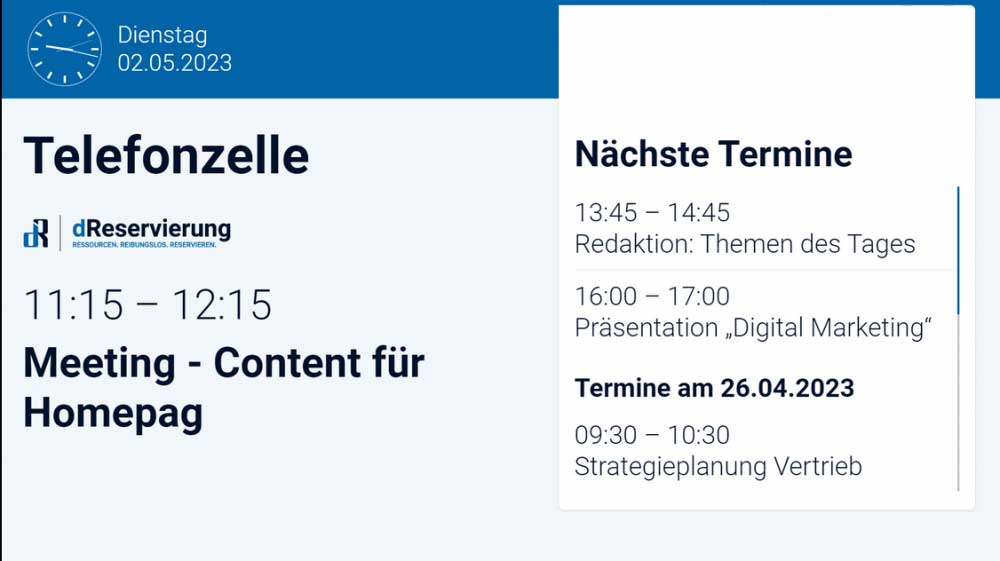Click the date 02.05.2023 in header
The image size is (1000, 561).
[174, 63]
